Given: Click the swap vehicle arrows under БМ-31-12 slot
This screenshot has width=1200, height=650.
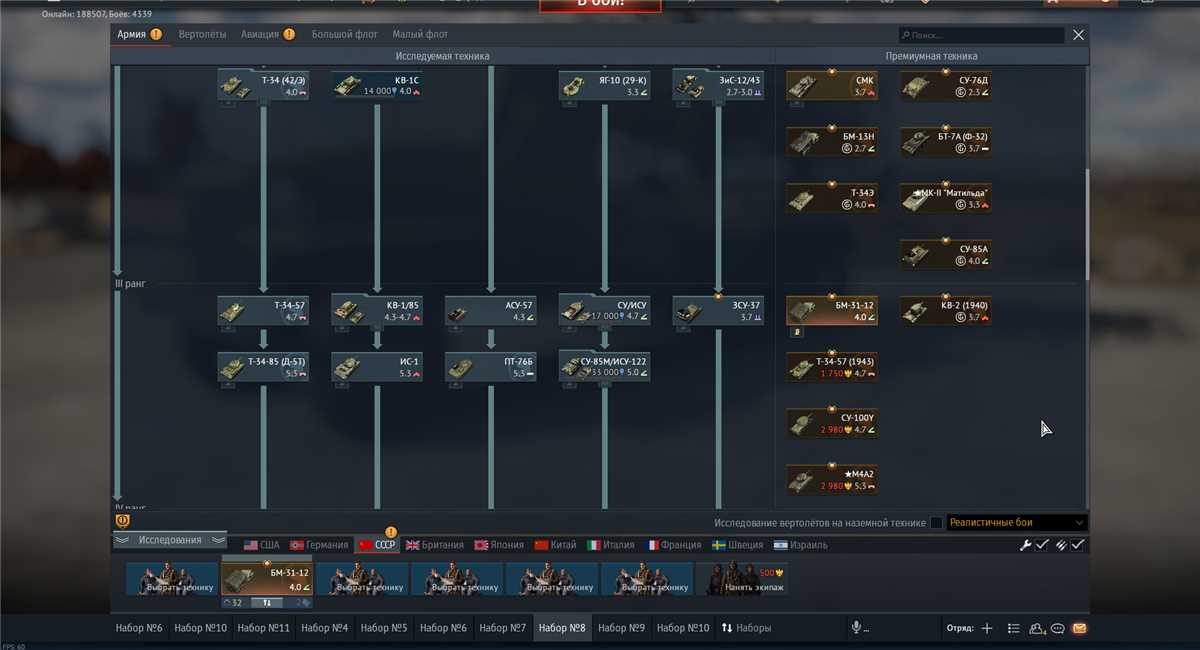Looking at the screenshot, I should 267,603.
